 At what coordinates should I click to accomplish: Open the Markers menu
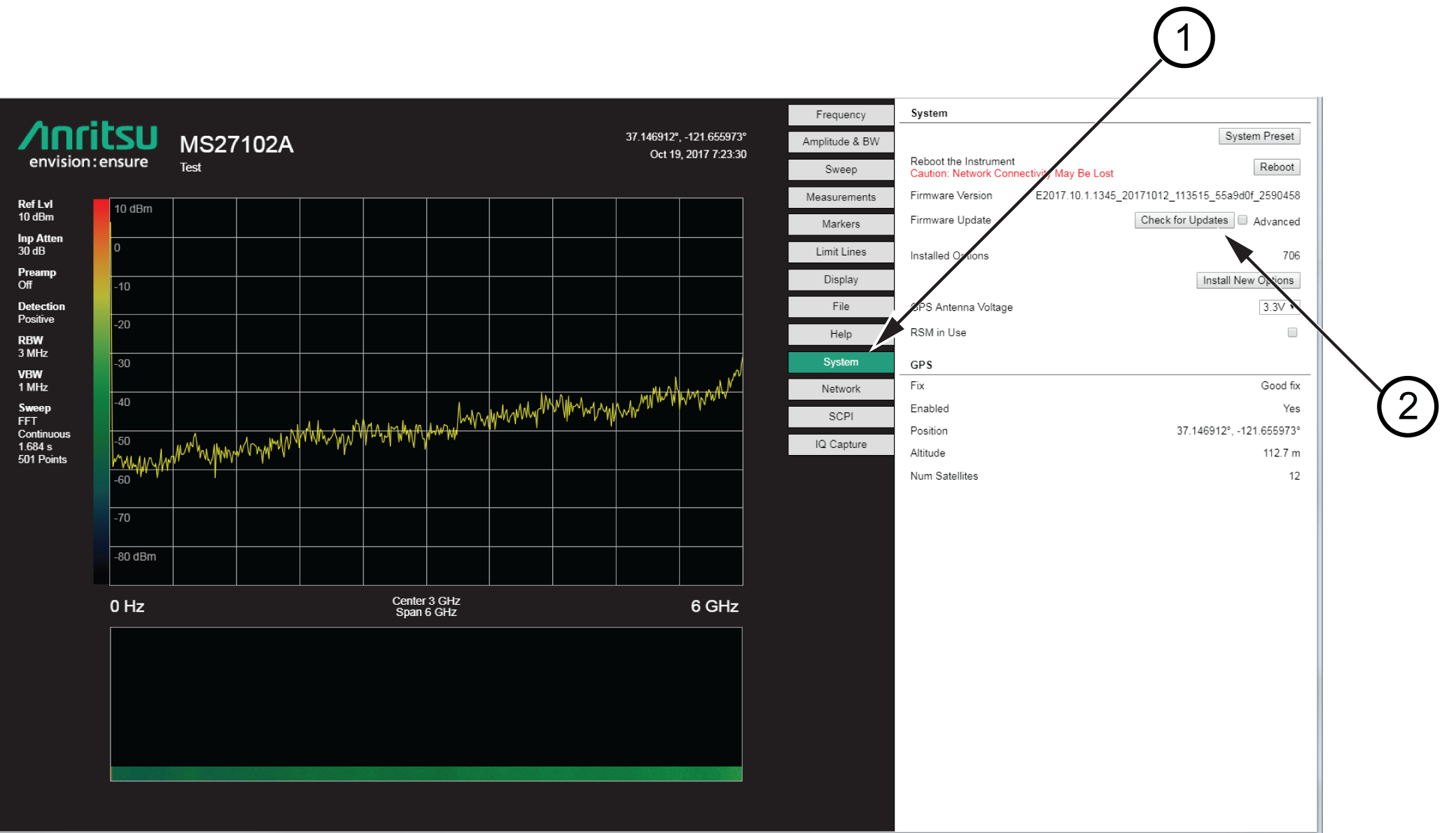click(840, 224)
